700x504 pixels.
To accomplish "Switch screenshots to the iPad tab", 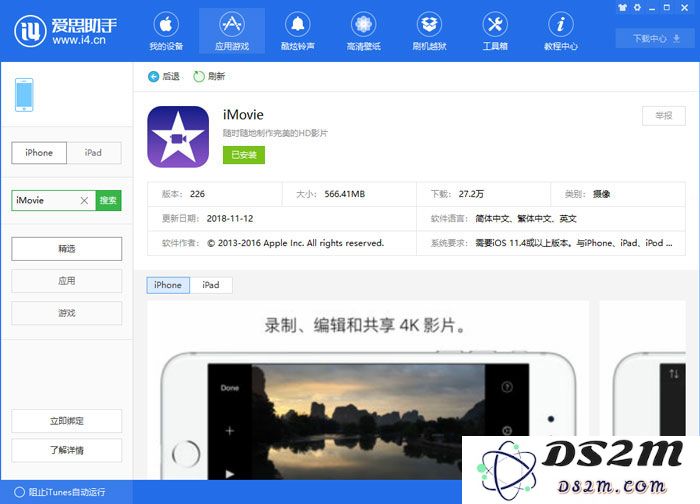I will point(211,285).
